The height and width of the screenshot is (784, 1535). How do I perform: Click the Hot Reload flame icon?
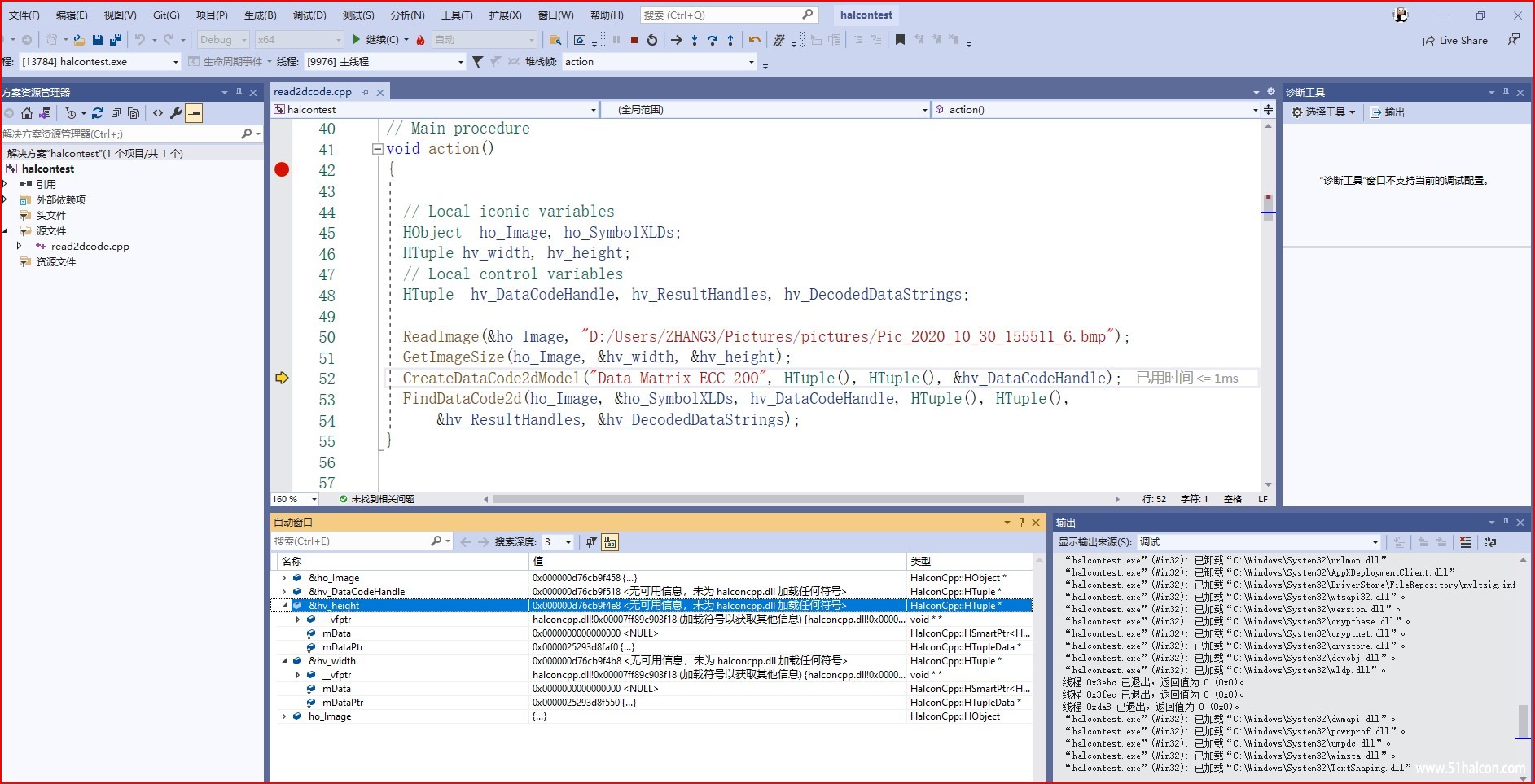420,40
